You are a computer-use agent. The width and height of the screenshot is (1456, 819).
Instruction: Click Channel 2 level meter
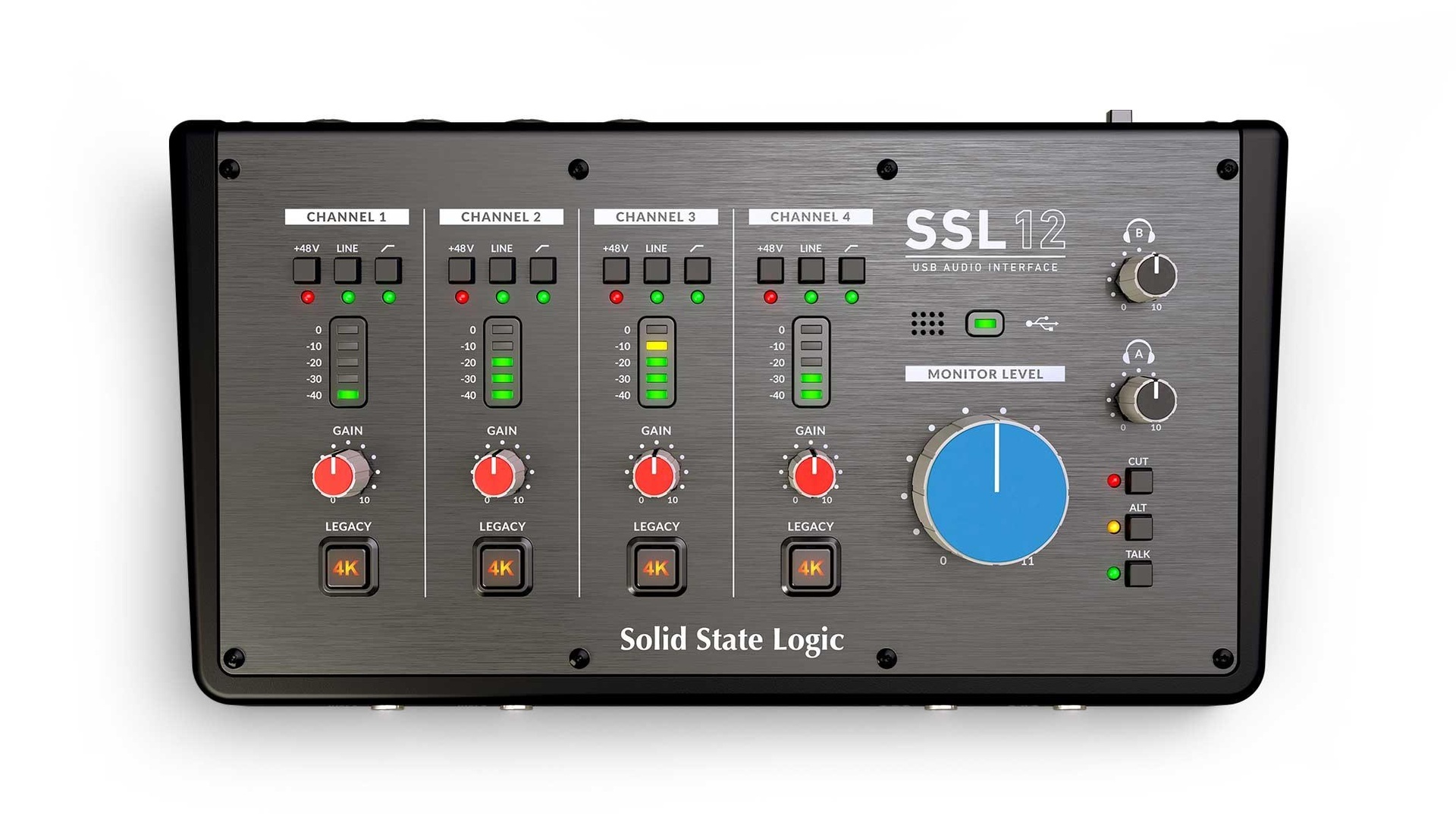(502, 362)
